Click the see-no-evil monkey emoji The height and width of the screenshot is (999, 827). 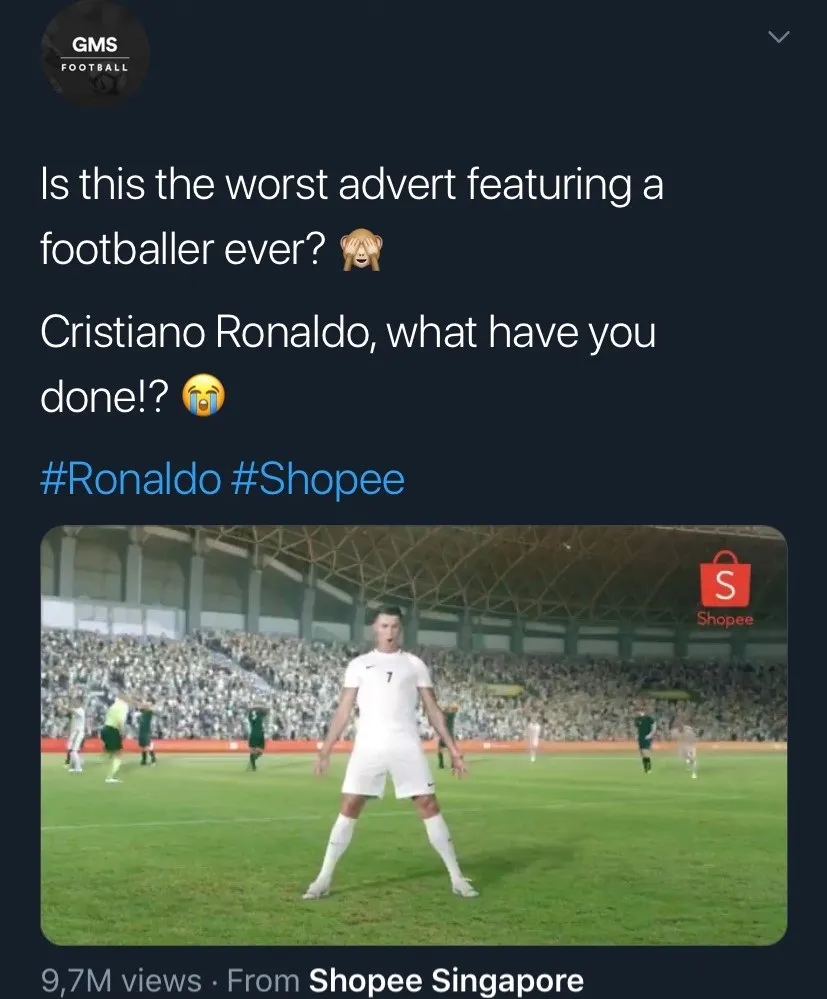362,249
